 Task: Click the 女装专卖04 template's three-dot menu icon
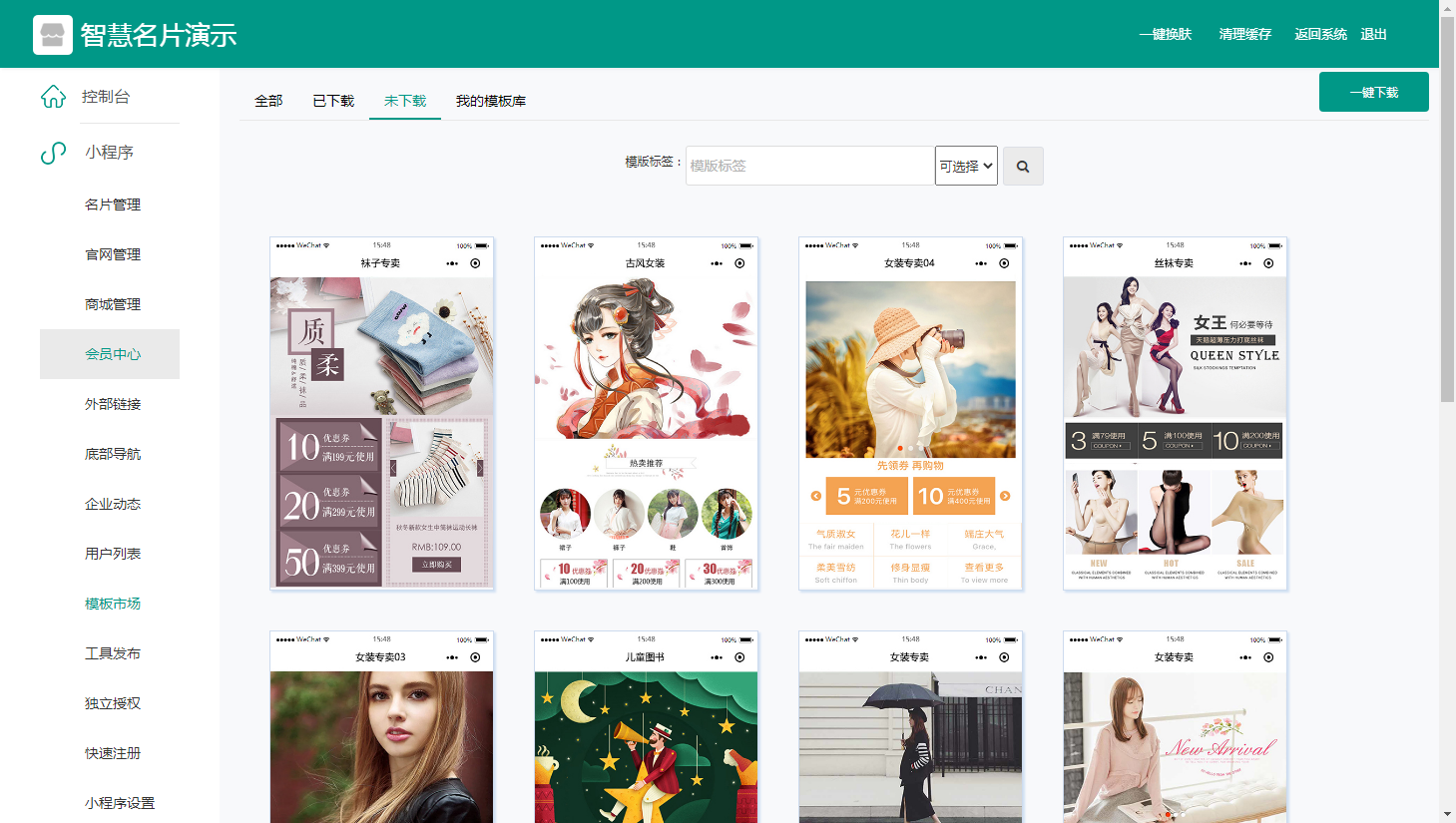981,263
